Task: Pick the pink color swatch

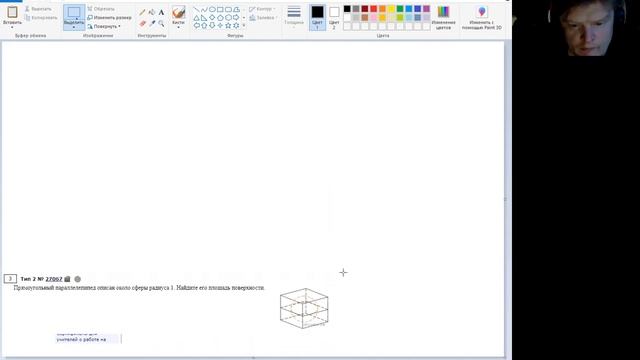Action: pos(373,18)
